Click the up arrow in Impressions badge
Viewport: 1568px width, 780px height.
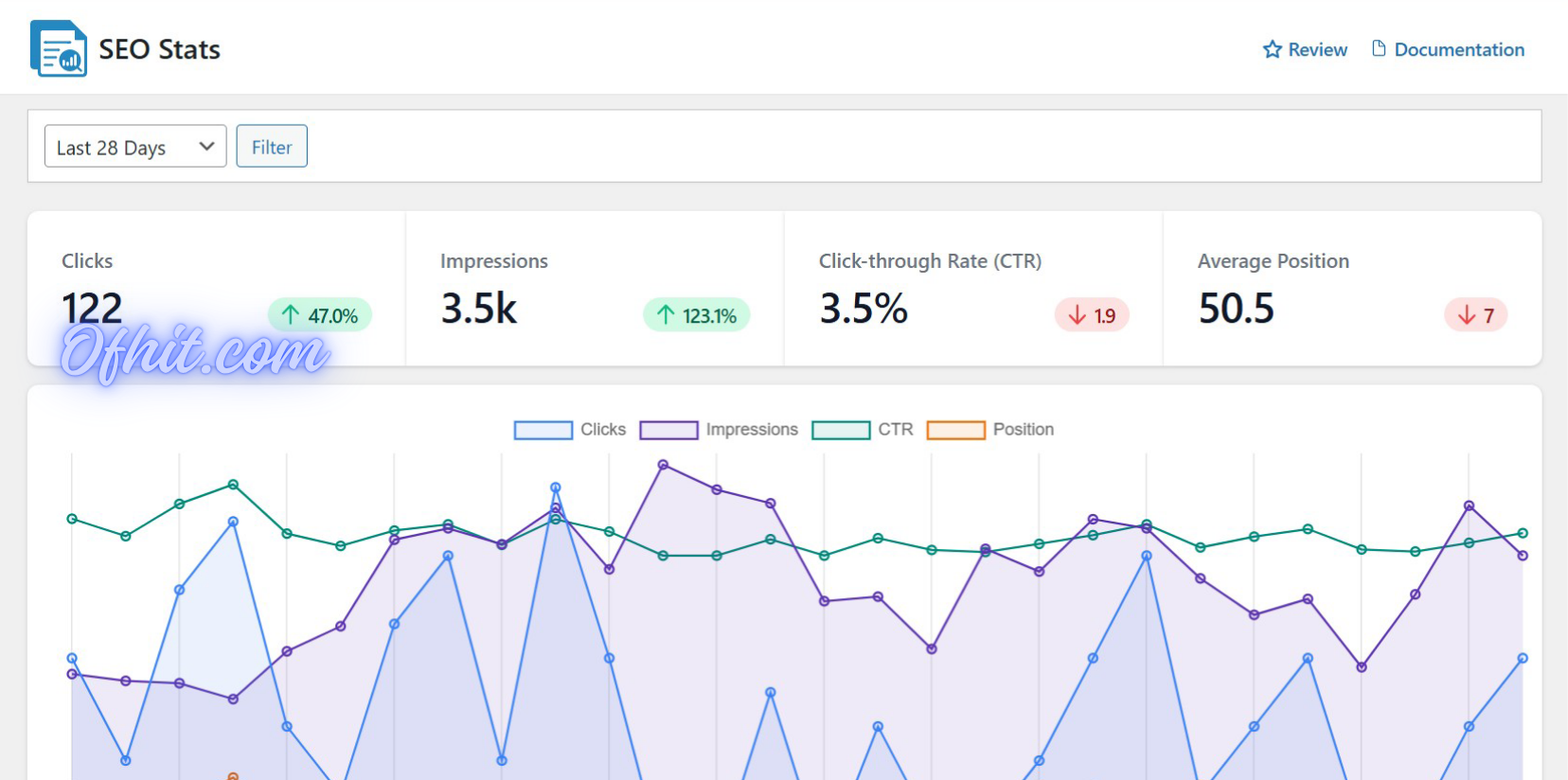tap(666, 315)
